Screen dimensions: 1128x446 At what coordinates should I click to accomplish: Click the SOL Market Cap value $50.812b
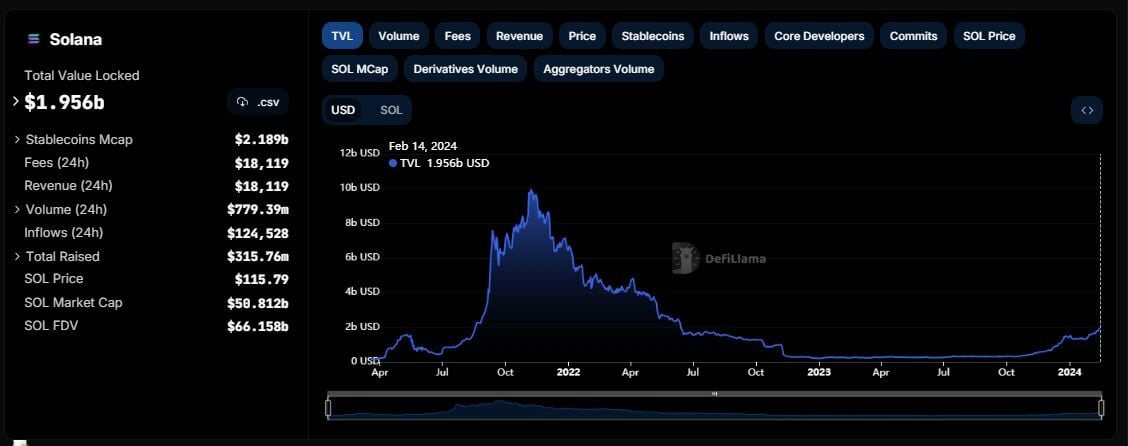click(258, 303)
